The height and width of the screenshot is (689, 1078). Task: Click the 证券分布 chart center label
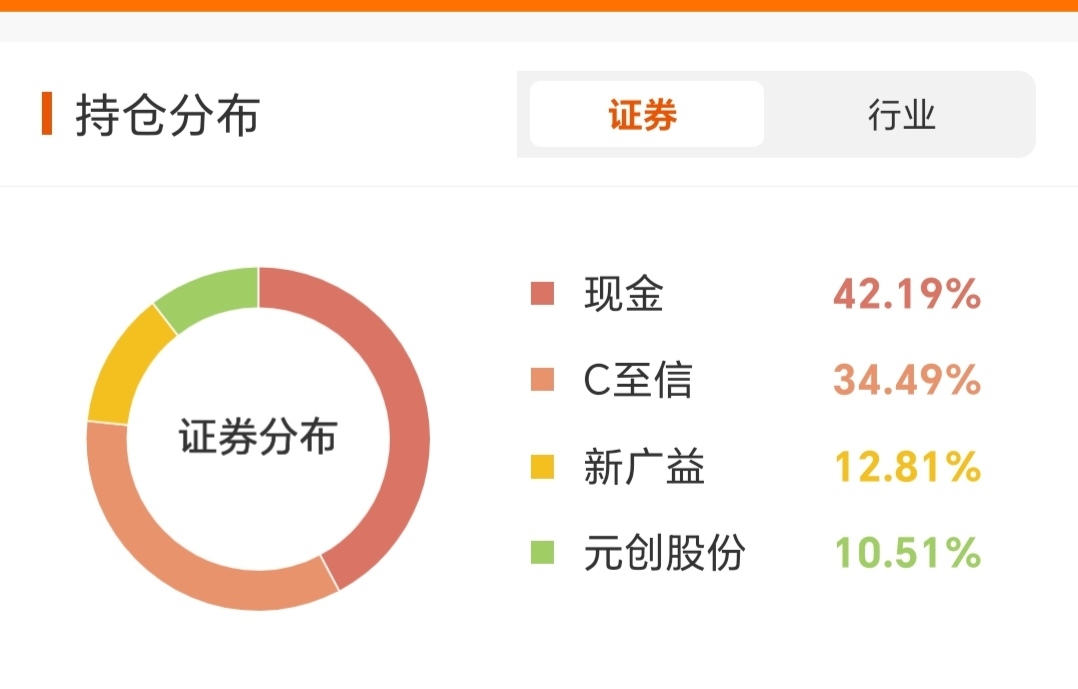pos(258,438)
